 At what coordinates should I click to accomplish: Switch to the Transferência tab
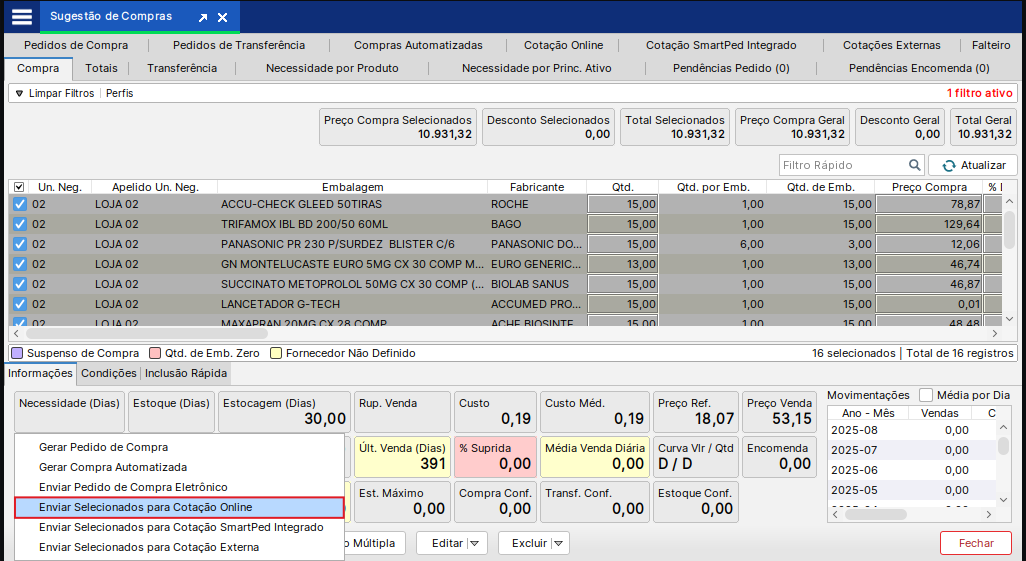pyautogui.click(x=182, y=68)
